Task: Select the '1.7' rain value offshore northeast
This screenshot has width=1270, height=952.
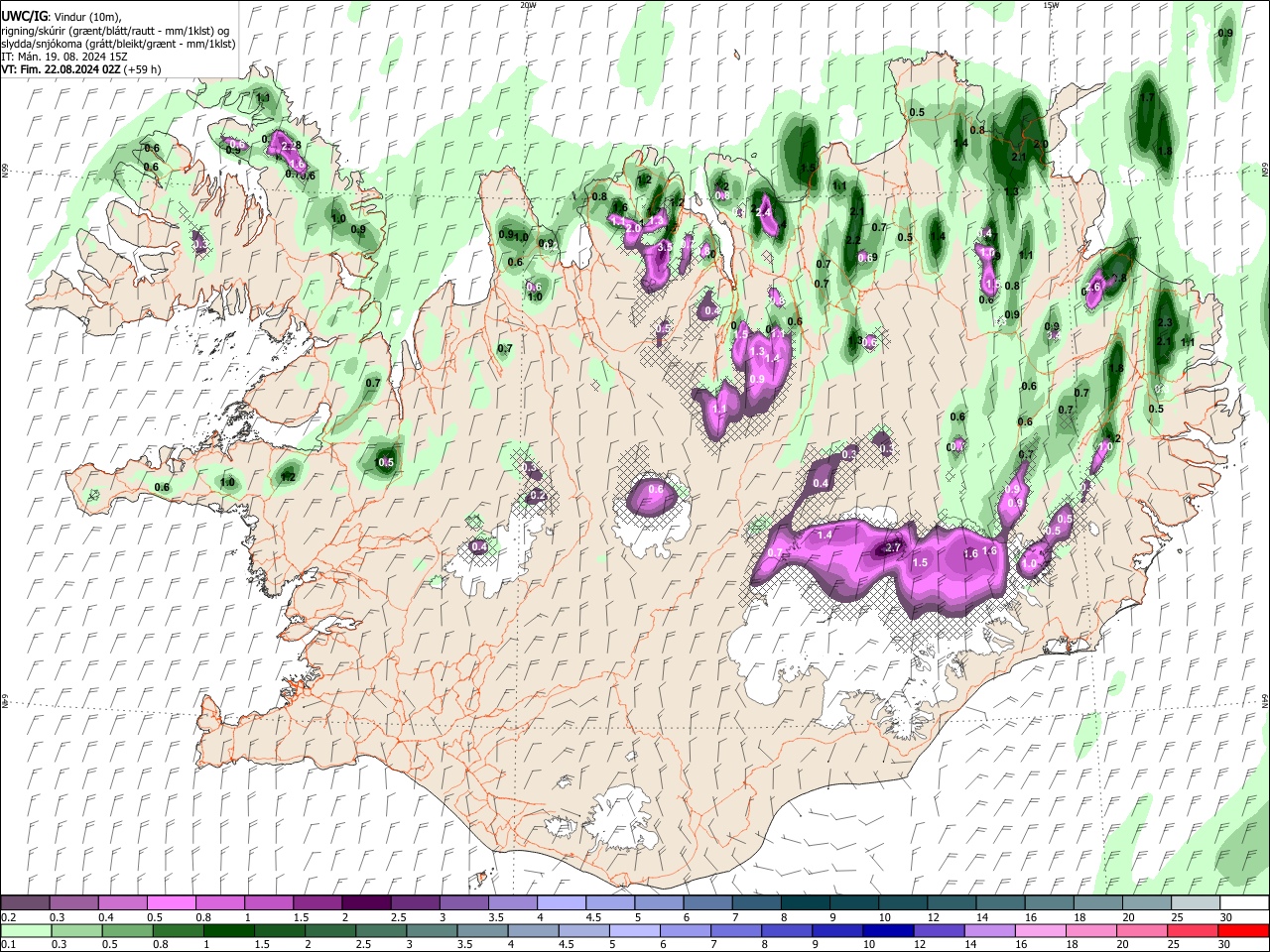Action: [x=1148, y=98]
